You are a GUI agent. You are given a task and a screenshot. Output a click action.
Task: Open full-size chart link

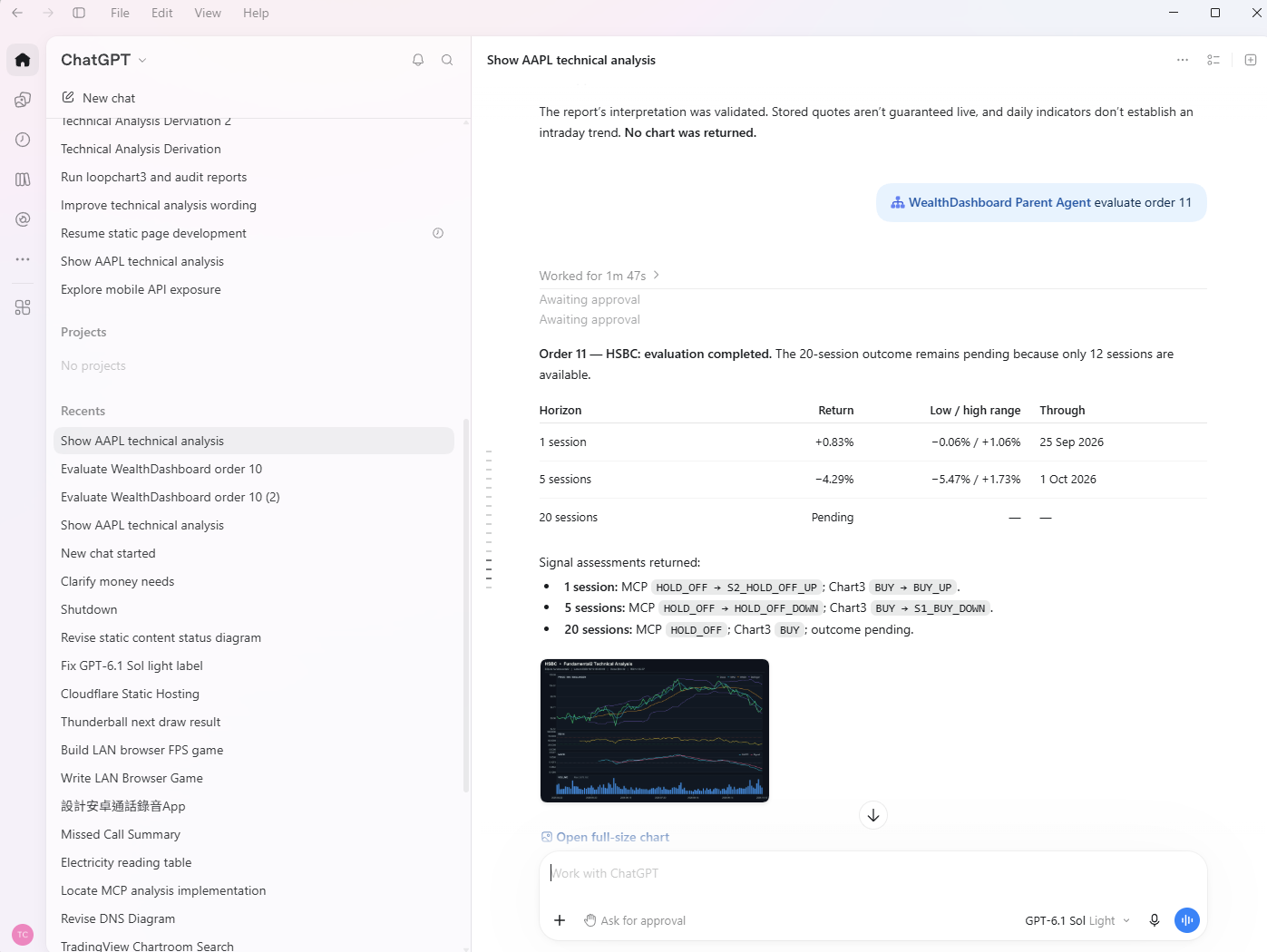click(605, 837)
